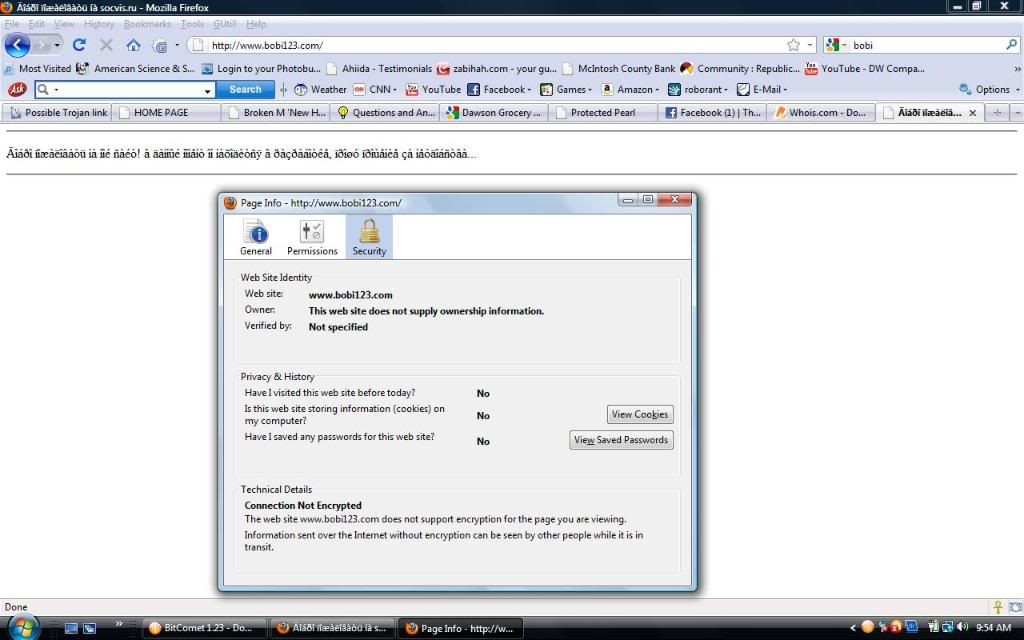The height and width of the screenshot is (640, 1024).
Task: Click the Firefox icon in Page Info titlebar
Action: click(230, 202)
